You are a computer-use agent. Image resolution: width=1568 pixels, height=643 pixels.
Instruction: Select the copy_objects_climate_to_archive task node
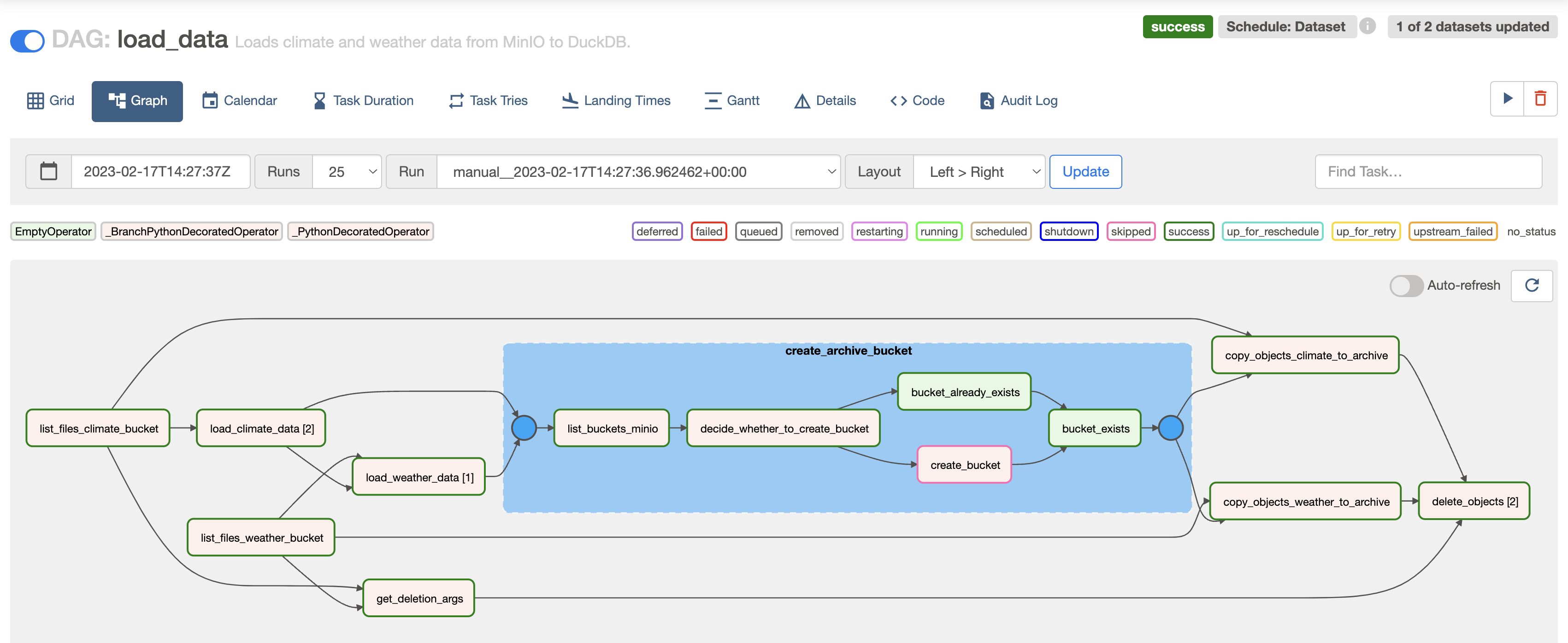coord(1305,355)
